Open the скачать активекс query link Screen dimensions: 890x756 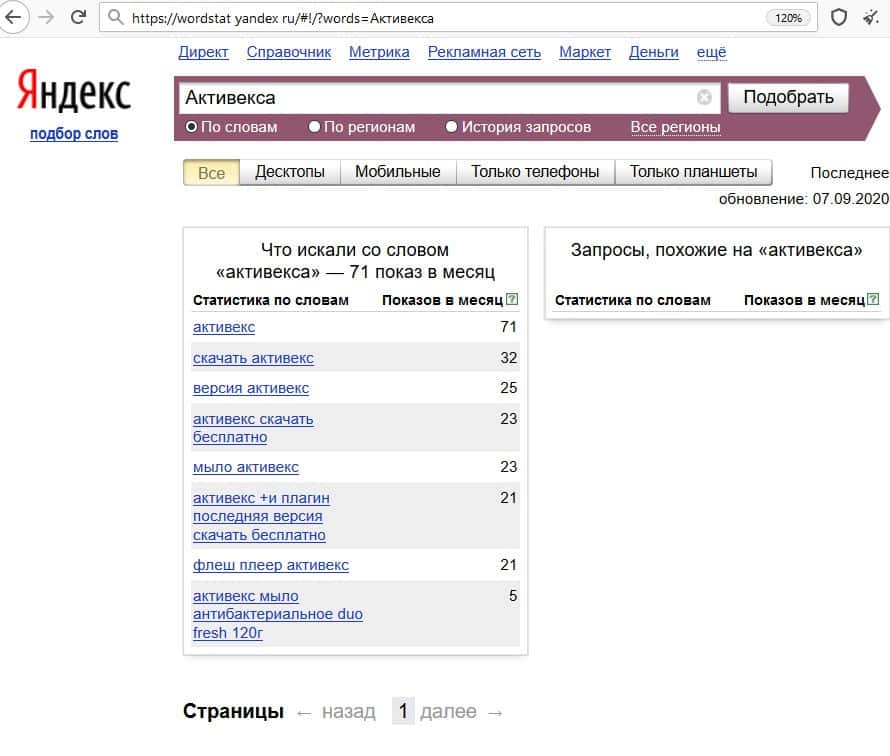tap(253, 358)
